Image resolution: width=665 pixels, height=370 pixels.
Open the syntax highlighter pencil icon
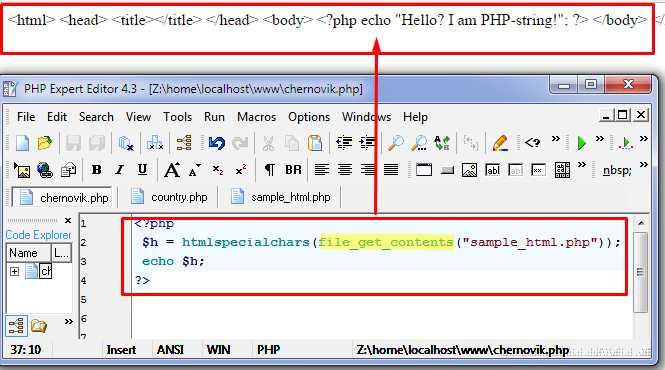click(500, 143)
